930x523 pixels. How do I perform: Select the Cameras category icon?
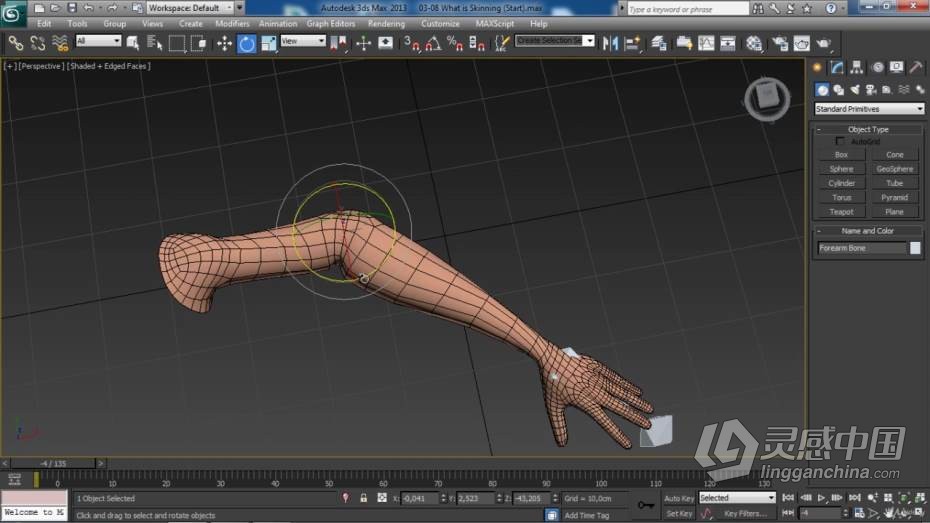coord(871,90)
